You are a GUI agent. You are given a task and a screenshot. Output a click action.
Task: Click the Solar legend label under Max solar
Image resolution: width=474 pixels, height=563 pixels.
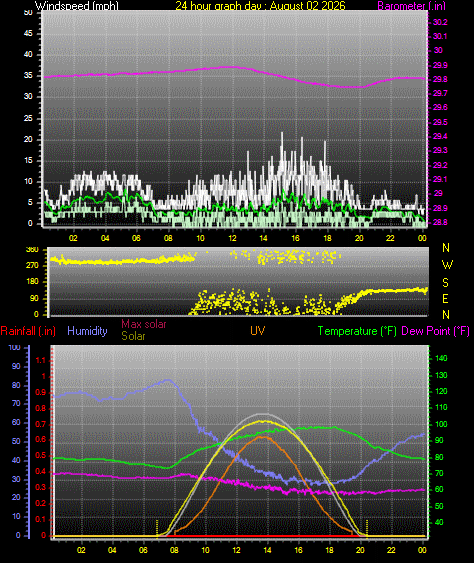tap(133, 336)
